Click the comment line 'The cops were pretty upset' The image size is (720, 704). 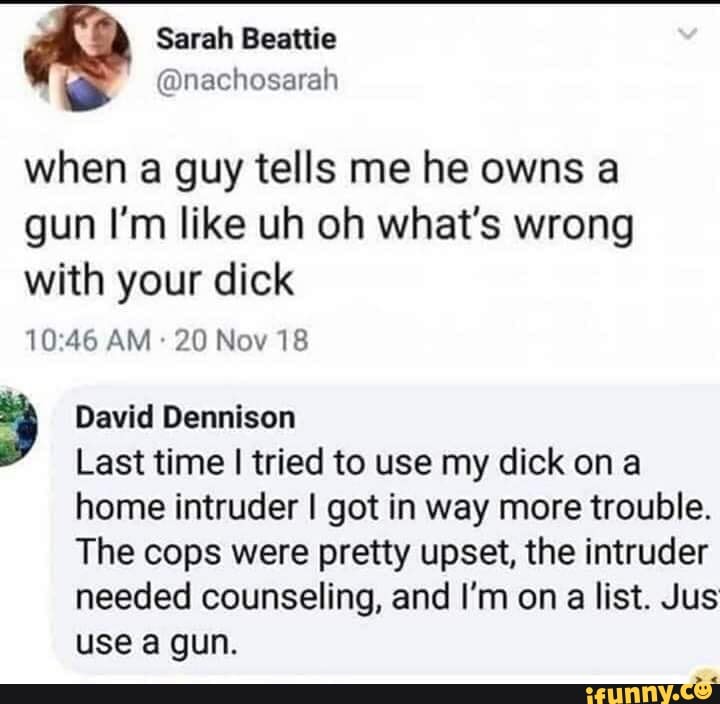392,553
